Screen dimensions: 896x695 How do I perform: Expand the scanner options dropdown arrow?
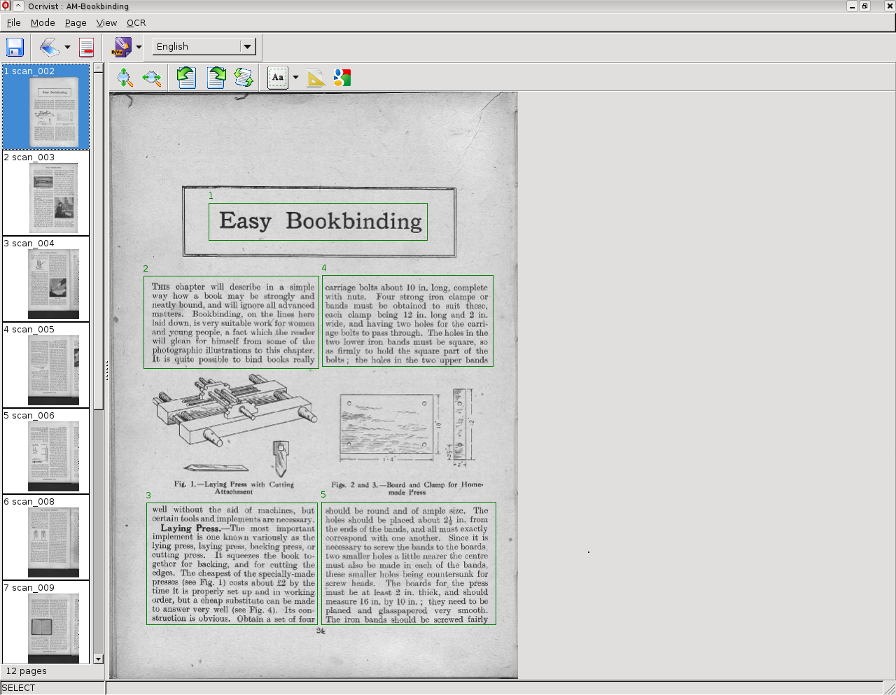(x=67, y=47)
